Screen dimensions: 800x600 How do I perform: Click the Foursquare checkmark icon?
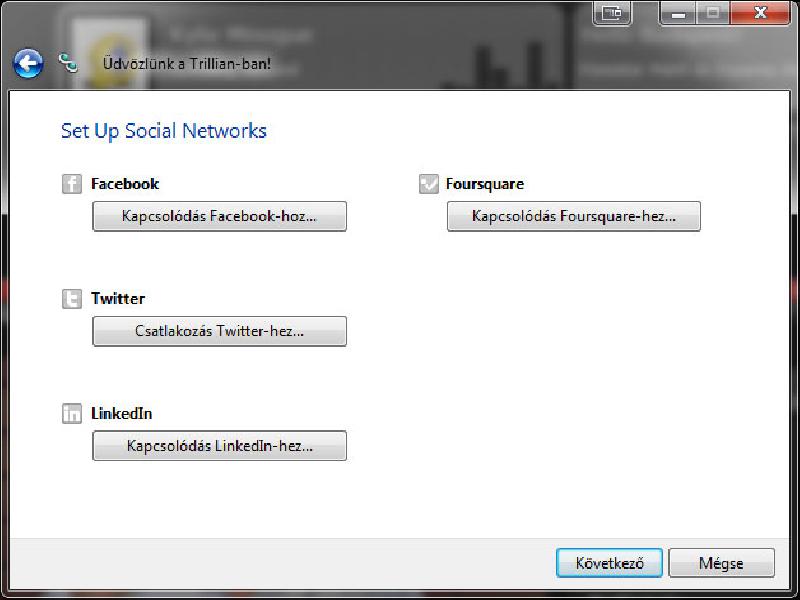pos(429,184)
